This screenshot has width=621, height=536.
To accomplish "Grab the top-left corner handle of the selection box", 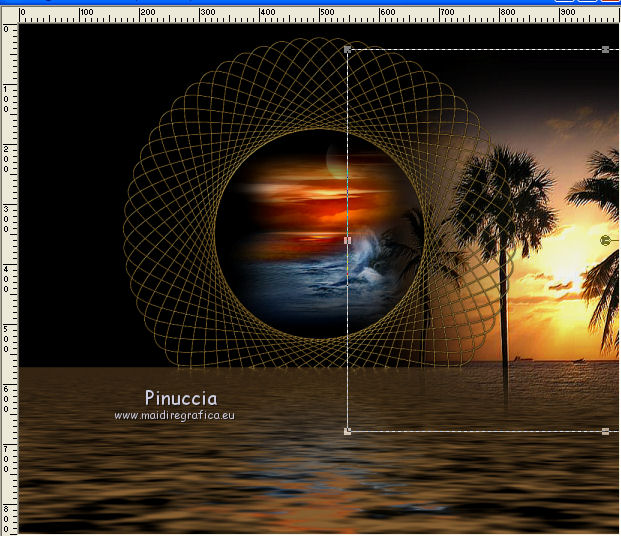I will [347, 50].
